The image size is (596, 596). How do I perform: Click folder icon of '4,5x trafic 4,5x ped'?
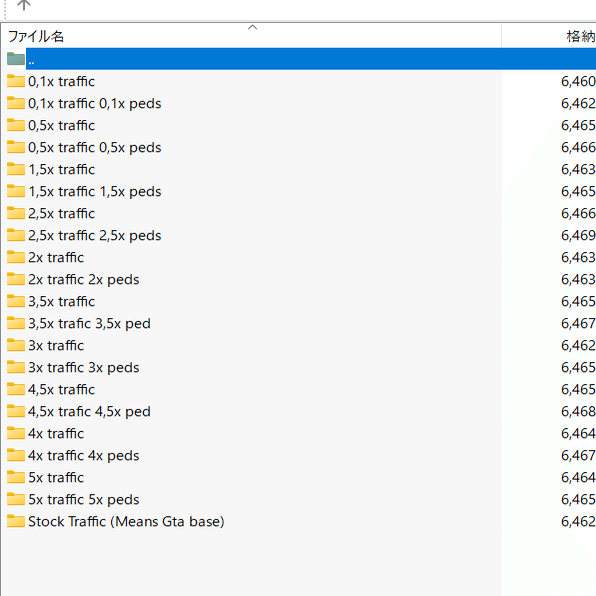16,411
